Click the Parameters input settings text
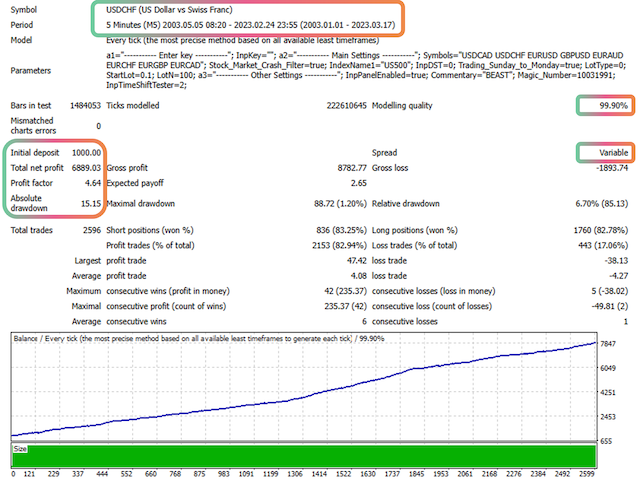 [x=366, y=70]
